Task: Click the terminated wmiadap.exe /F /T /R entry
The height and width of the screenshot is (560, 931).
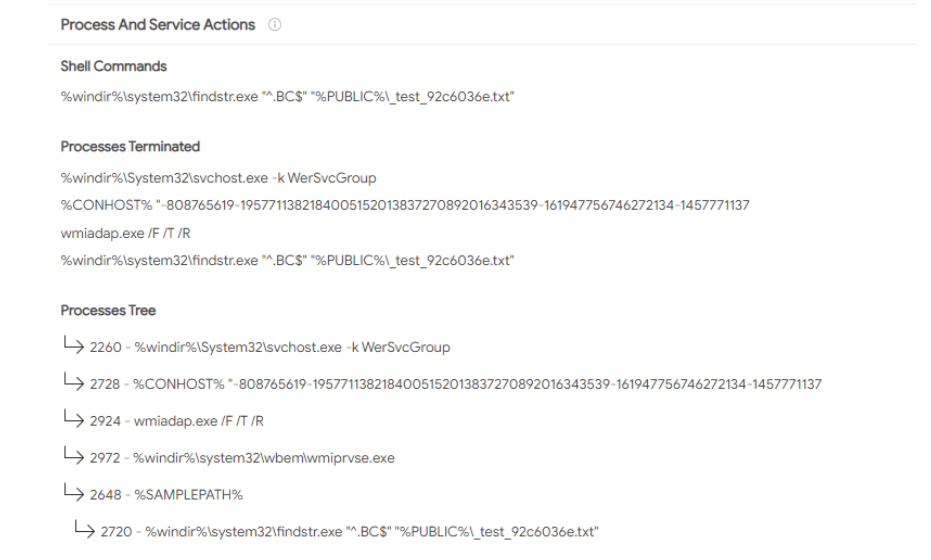Action: 125,233
